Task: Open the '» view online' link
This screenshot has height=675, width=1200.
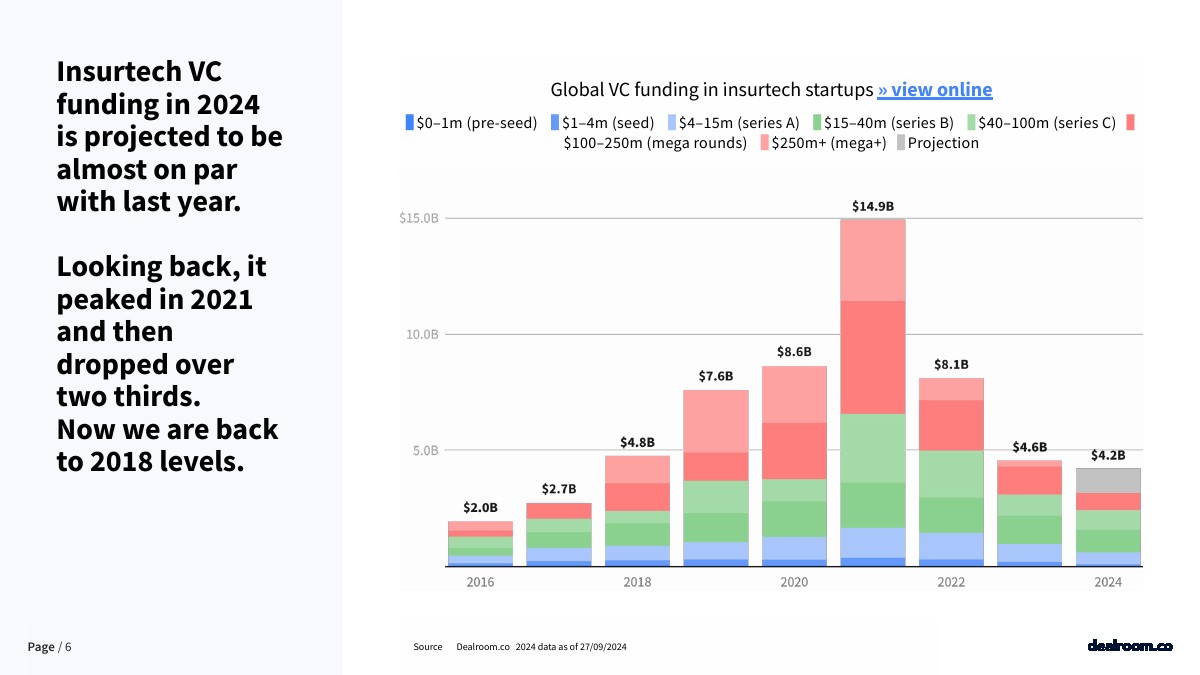Action: (934, 90)
